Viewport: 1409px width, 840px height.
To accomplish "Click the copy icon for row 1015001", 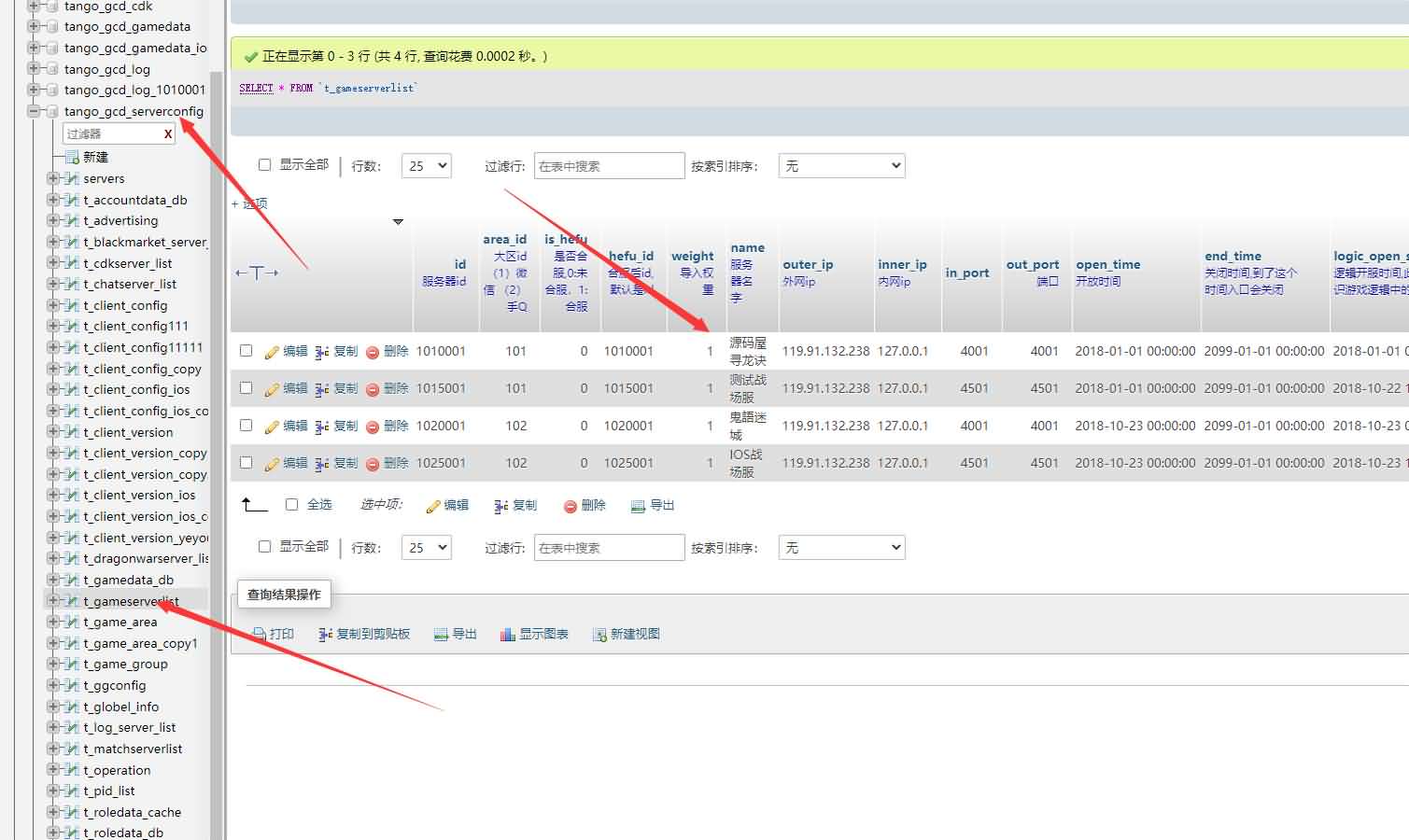I will click(322, 389).
